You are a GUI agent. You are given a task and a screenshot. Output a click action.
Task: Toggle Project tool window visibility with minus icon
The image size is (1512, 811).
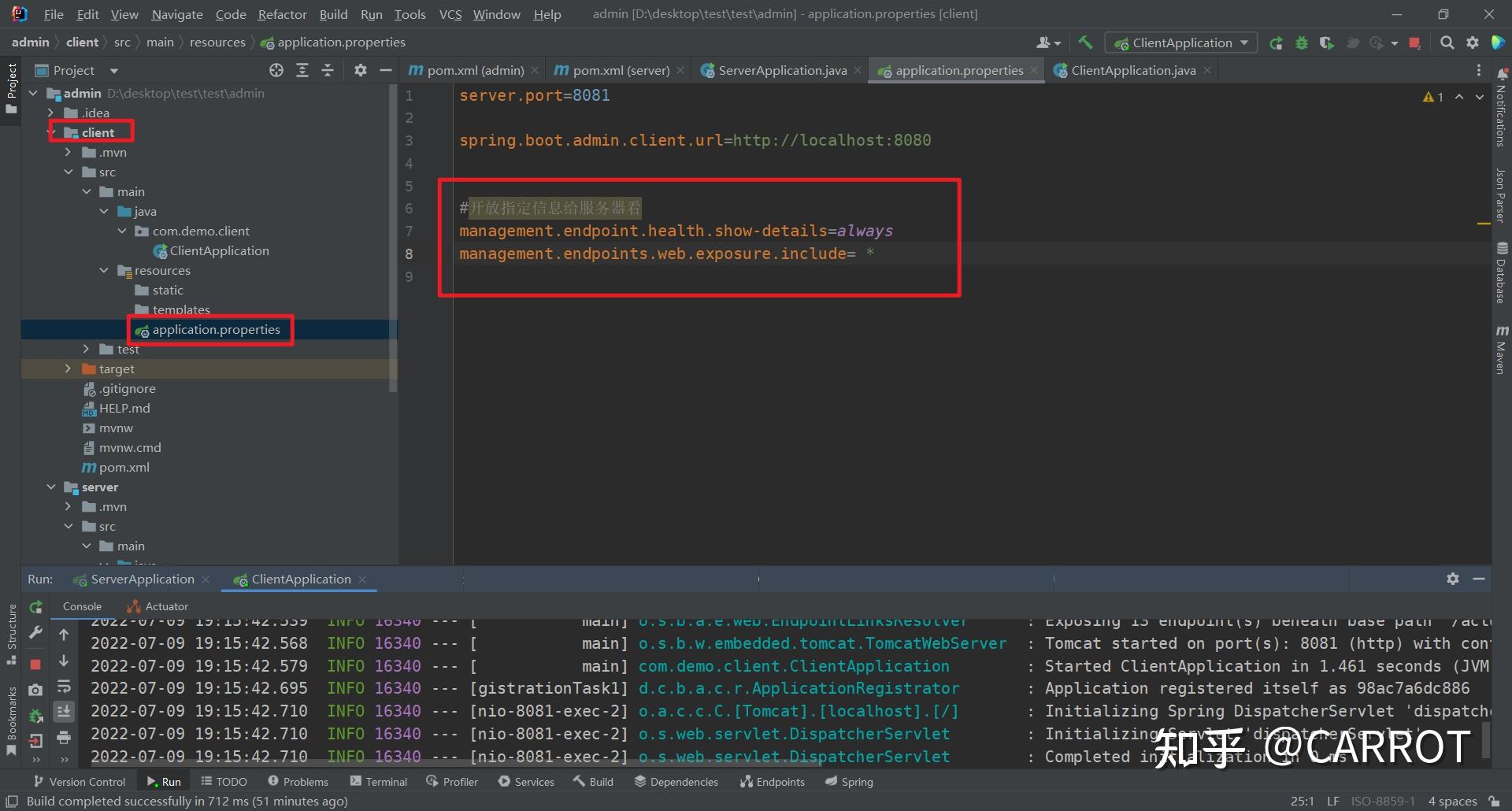[386, 70]
